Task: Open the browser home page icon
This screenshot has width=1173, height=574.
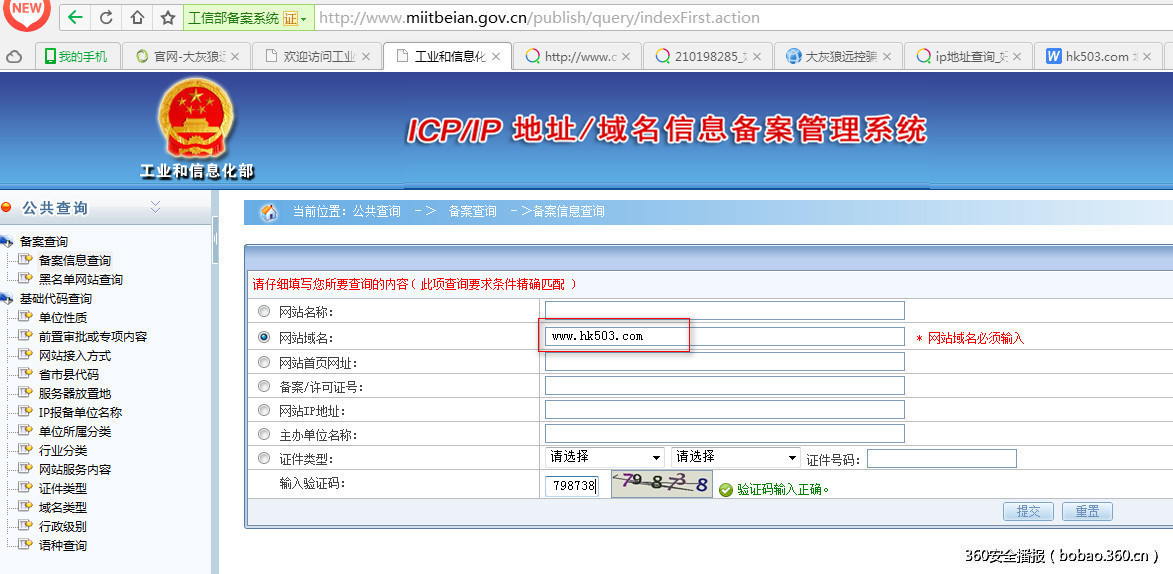Action: coord(138,17)
